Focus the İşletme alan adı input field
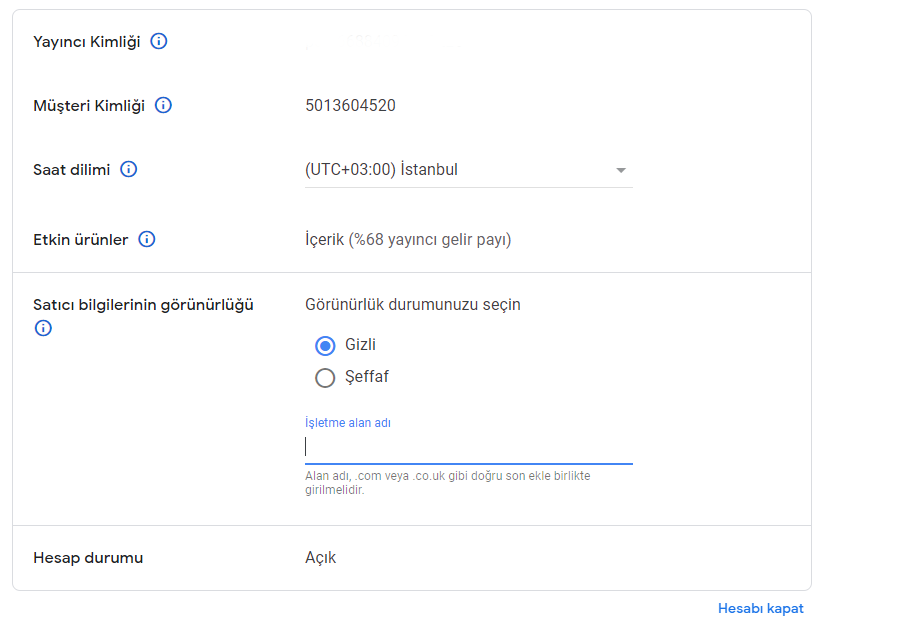 (x=469, y=447)
